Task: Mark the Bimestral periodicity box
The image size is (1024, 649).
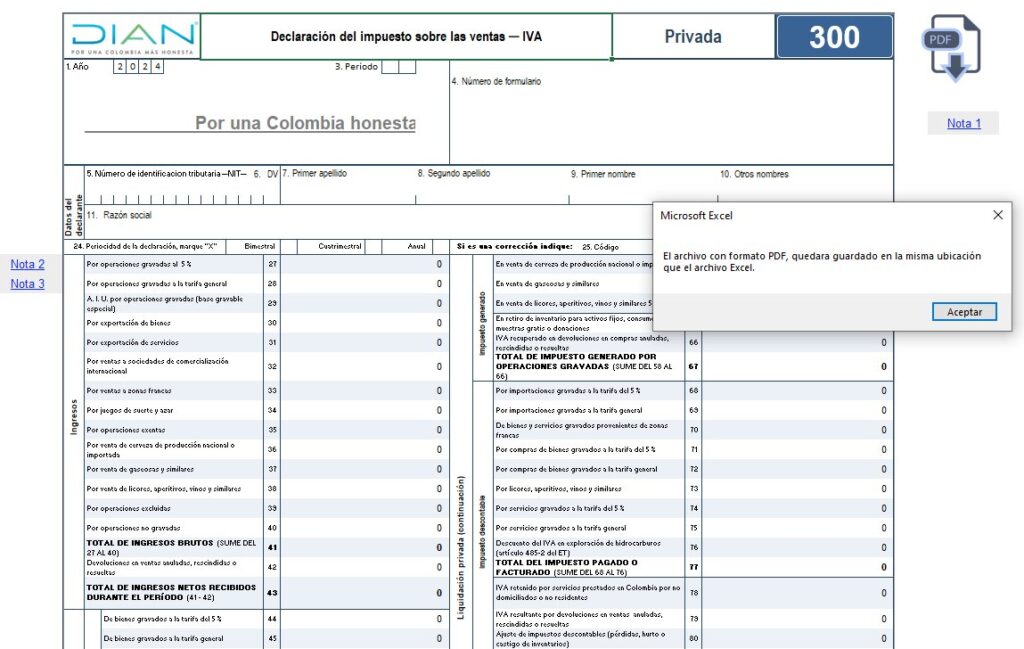Action: 289,246
